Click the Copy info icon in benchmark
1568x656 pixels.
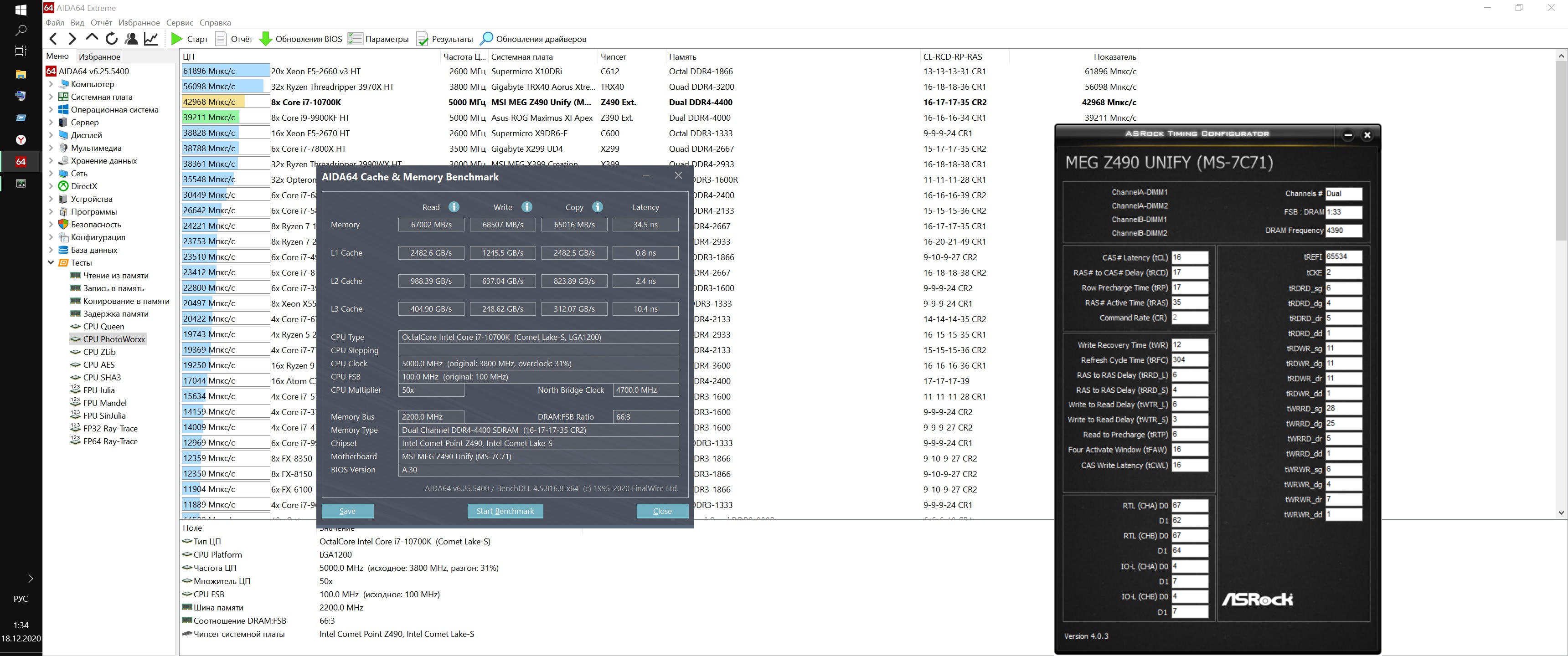pyautogui.click(x=598, y=207)
